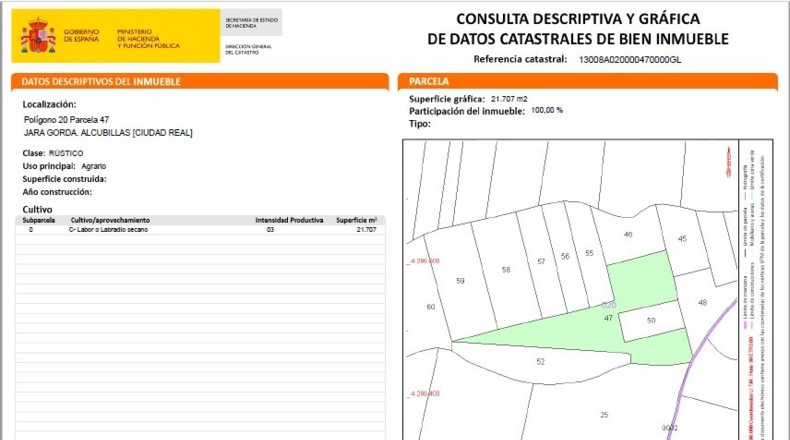Select the cadastral reference 13008A020000470000GL

click(x=630, y=59)
